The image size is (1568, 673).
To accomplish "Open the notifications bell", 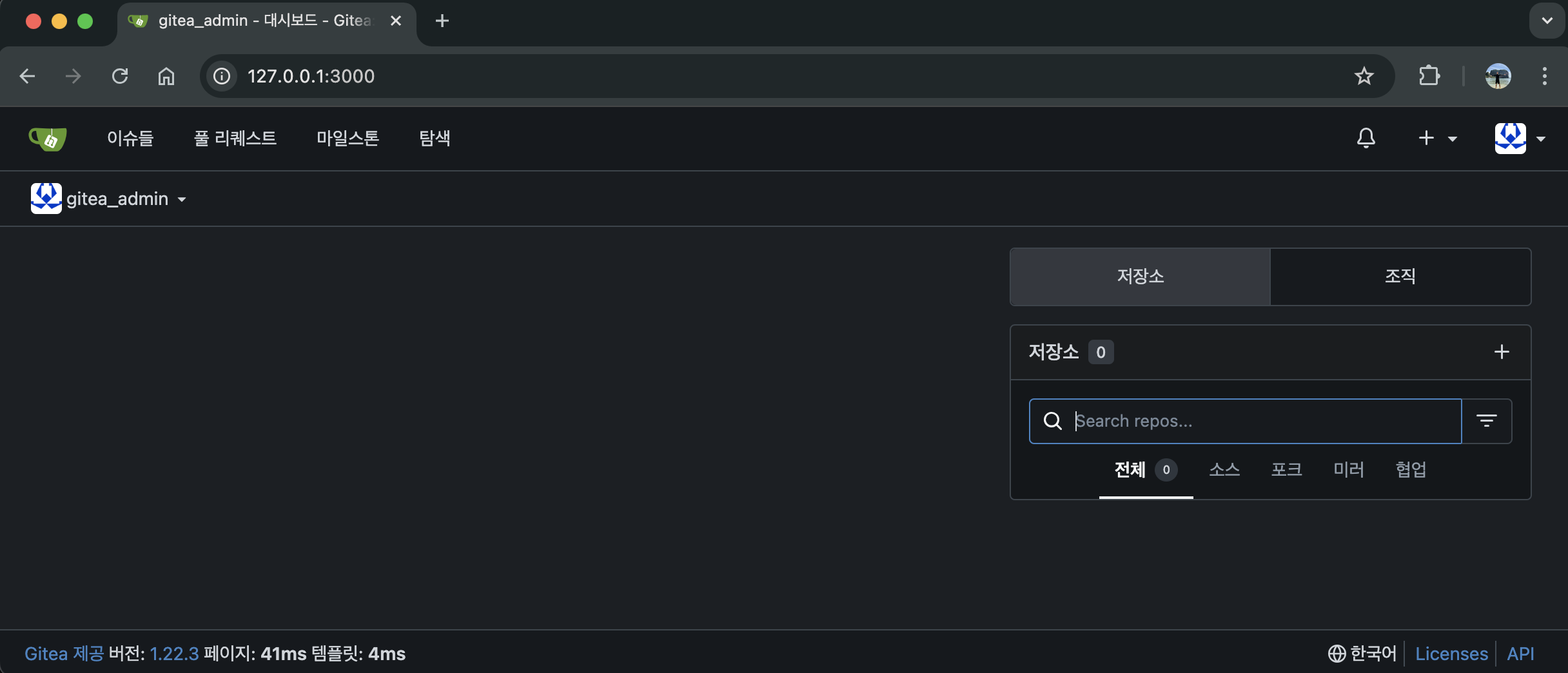I will click(1366, 138).
